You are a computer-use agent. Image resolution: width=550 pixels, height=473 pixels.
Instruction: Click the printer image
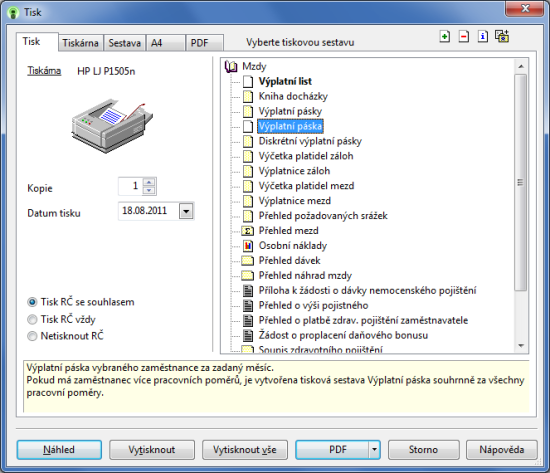(x=112, y=126)
